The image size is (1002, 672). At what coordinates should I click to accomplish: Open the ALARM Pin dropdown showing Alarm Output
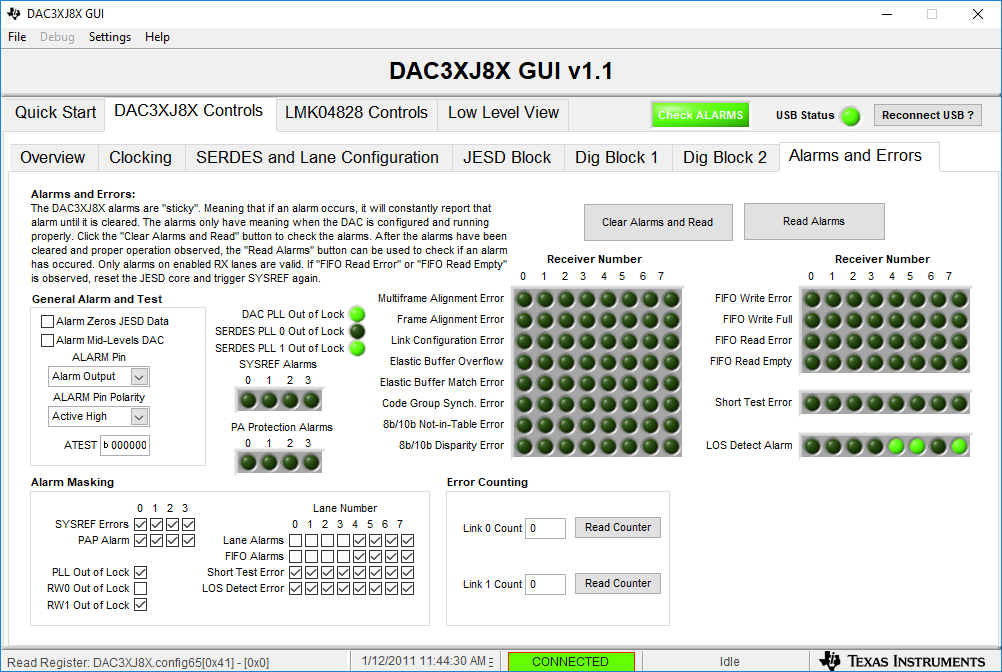(x=99, y=377)
